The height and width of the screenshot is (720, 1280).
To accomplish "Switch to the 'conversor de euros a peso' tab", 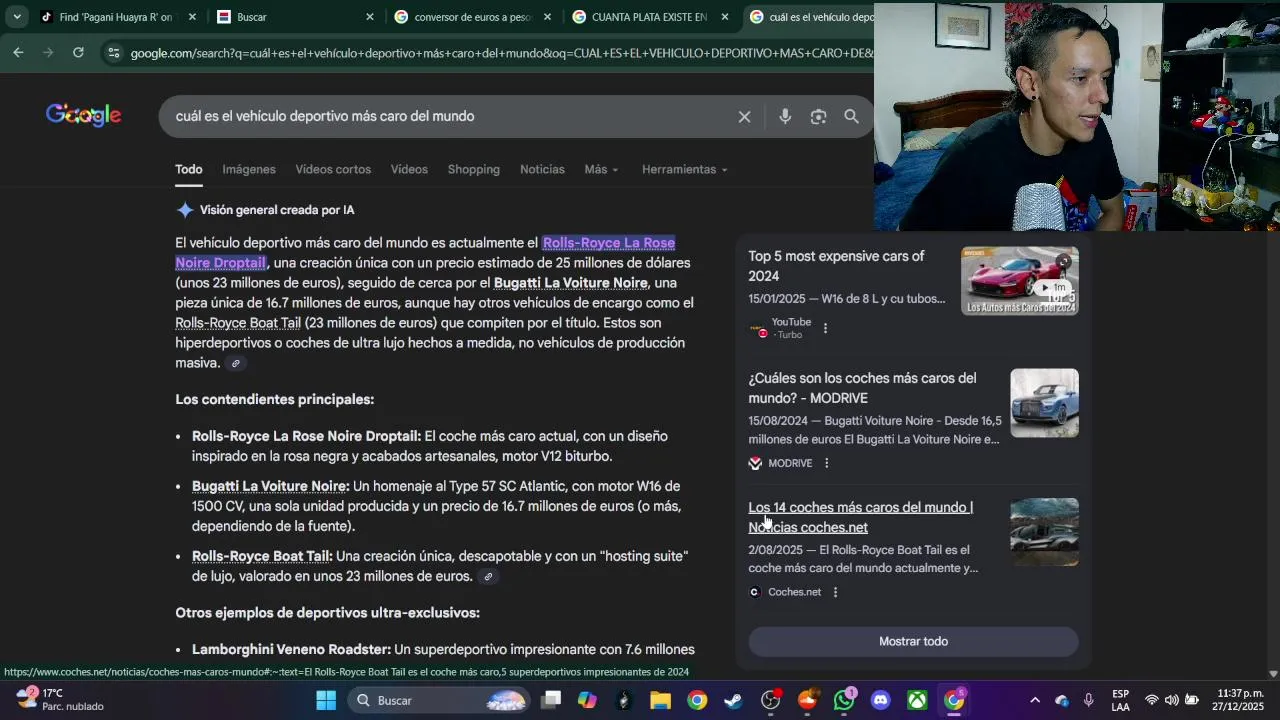I will tap(472, 17).
